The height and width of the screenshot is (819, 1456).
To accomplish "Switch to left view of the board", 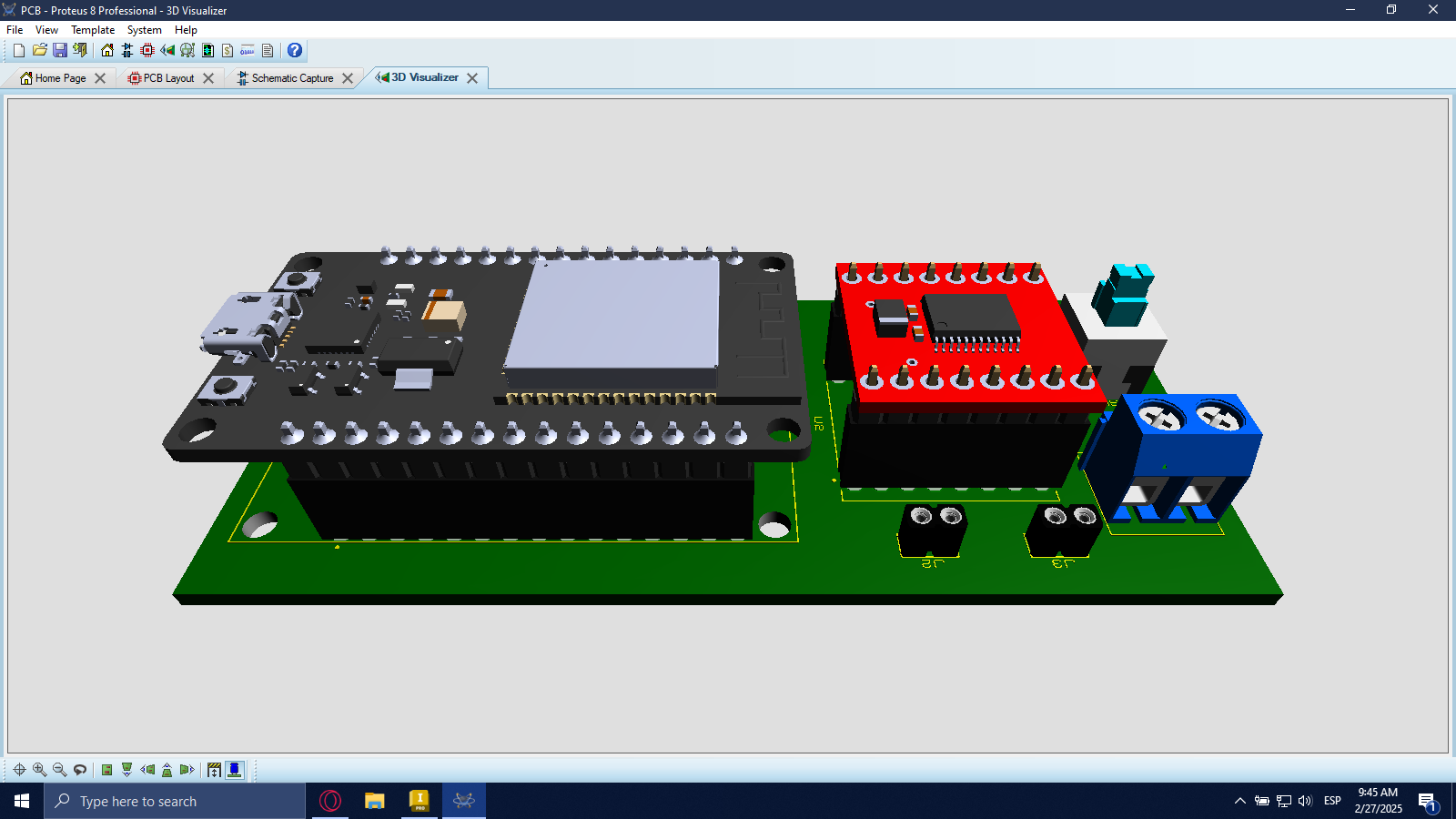I will (x=147, y=770).
